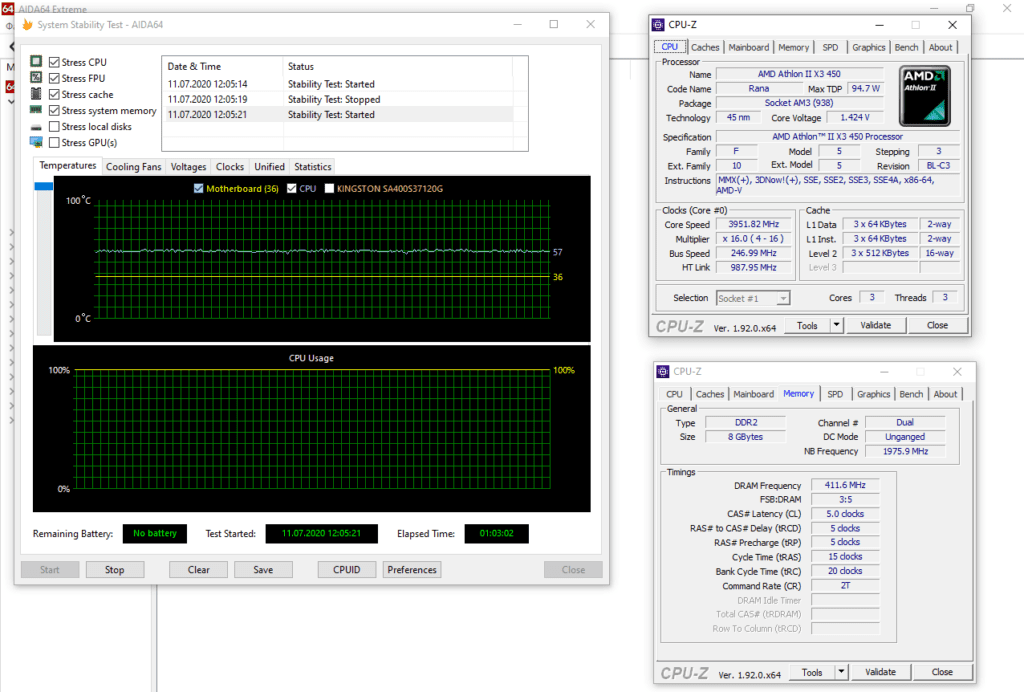Show the KINGSTON SA400S37120G temperature line

pos(329,189)
